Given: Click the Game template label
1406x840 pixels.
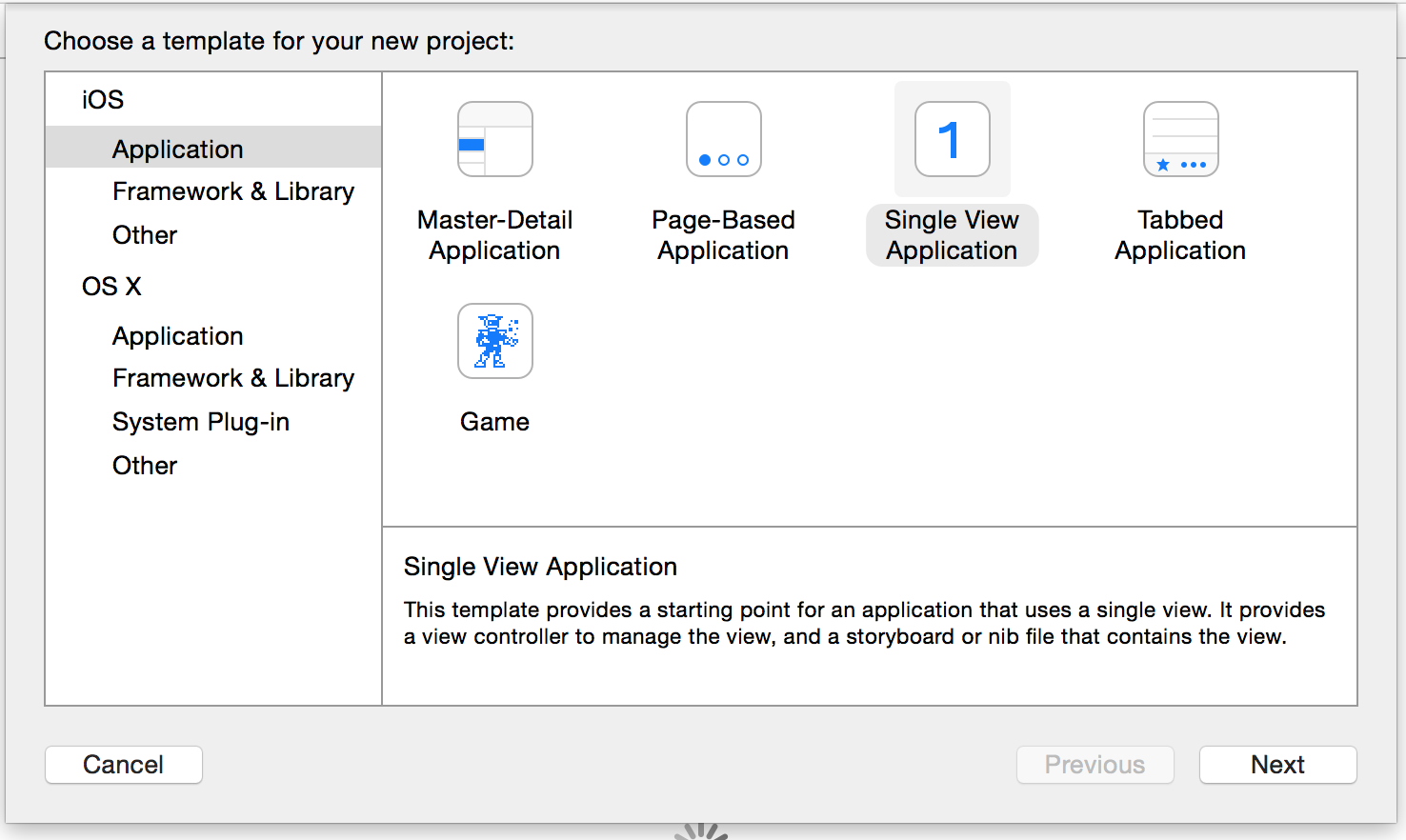Looking at the screenshot, I should pos(494,422).
